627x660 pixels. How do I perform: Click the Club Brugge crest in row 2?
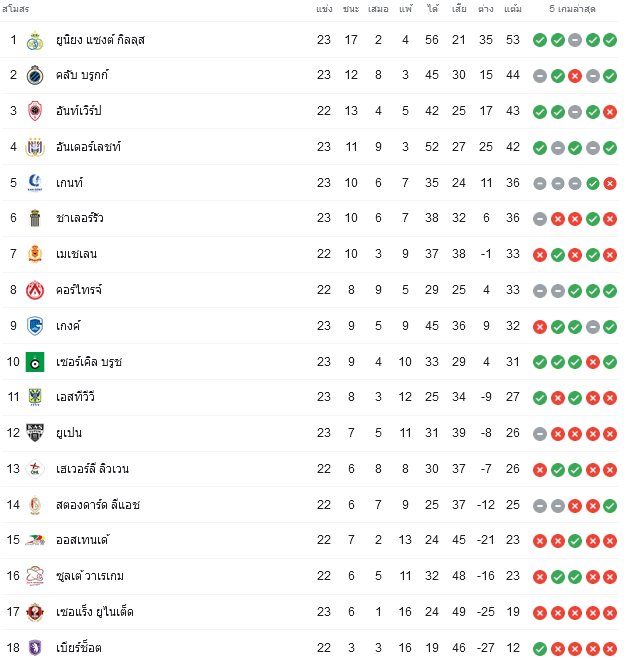coord(35,75)
